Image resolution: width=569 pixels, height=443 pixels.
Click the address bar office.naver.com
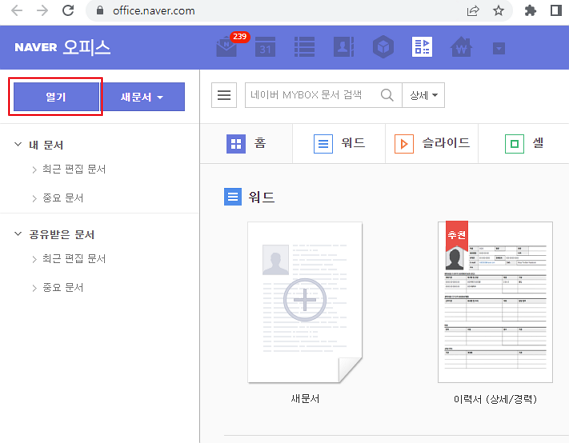[x=153, y=11]
